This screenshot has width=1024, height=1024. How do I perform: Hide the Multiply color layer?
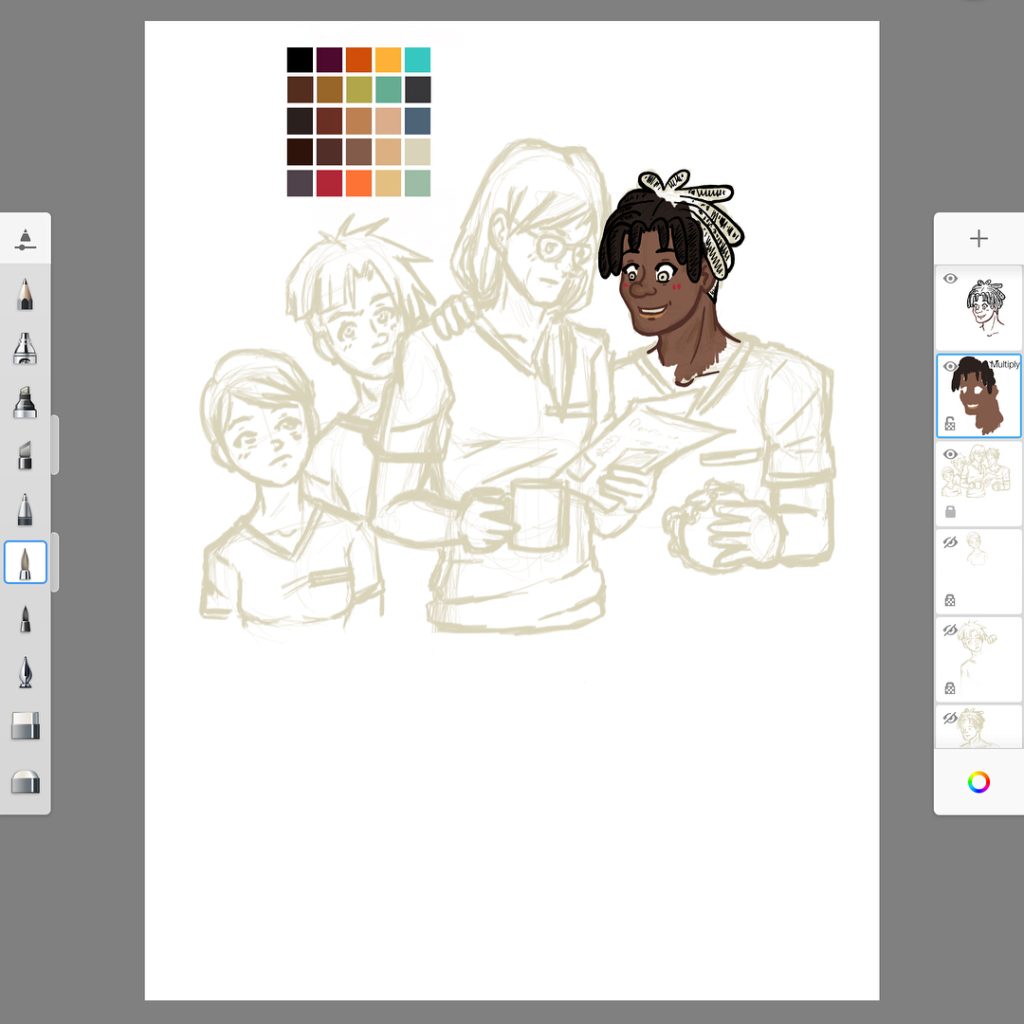tap(950, 366)
